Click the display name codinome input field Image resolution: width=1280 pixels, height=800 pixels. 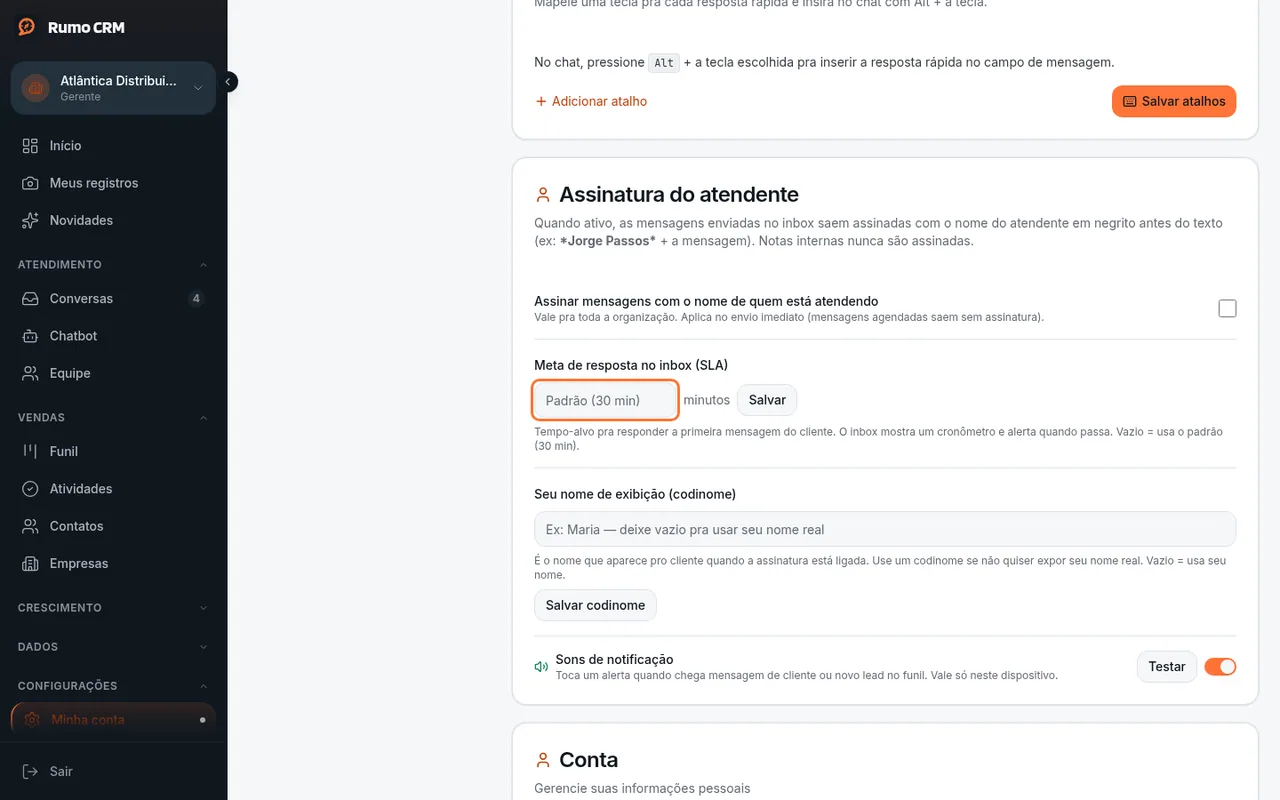(885, 529)
